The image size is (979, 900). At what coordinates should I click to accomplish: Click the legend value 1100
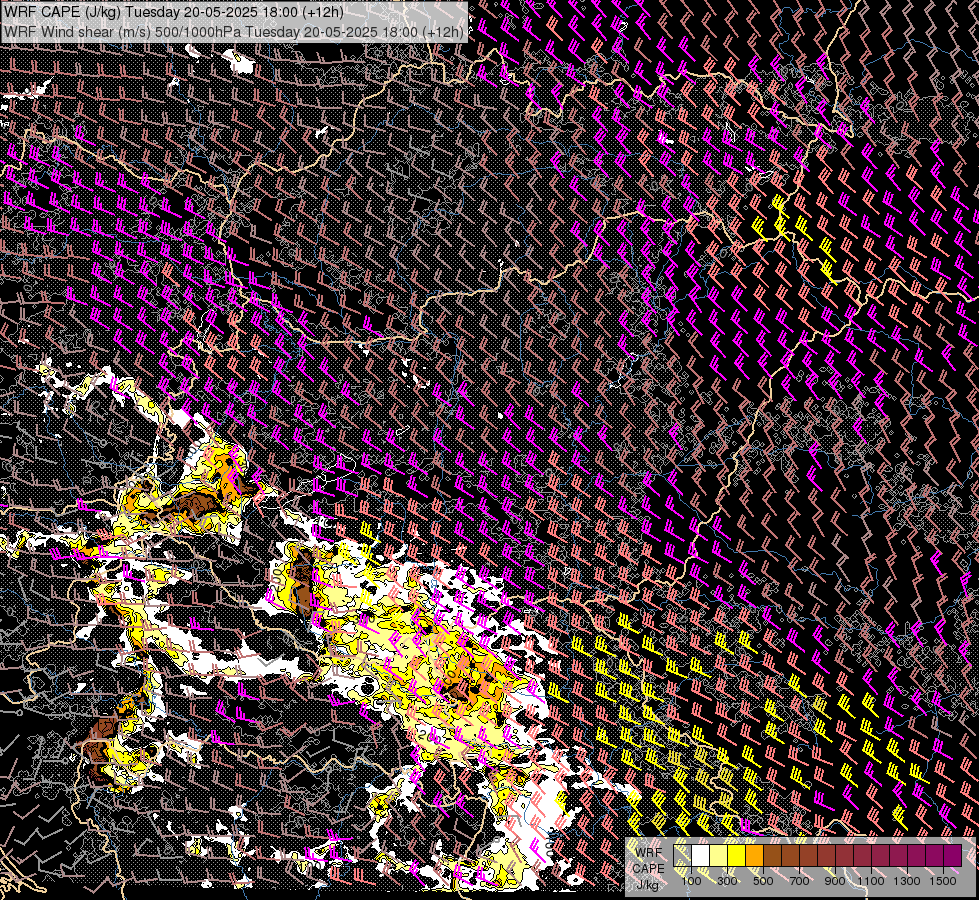870,881
